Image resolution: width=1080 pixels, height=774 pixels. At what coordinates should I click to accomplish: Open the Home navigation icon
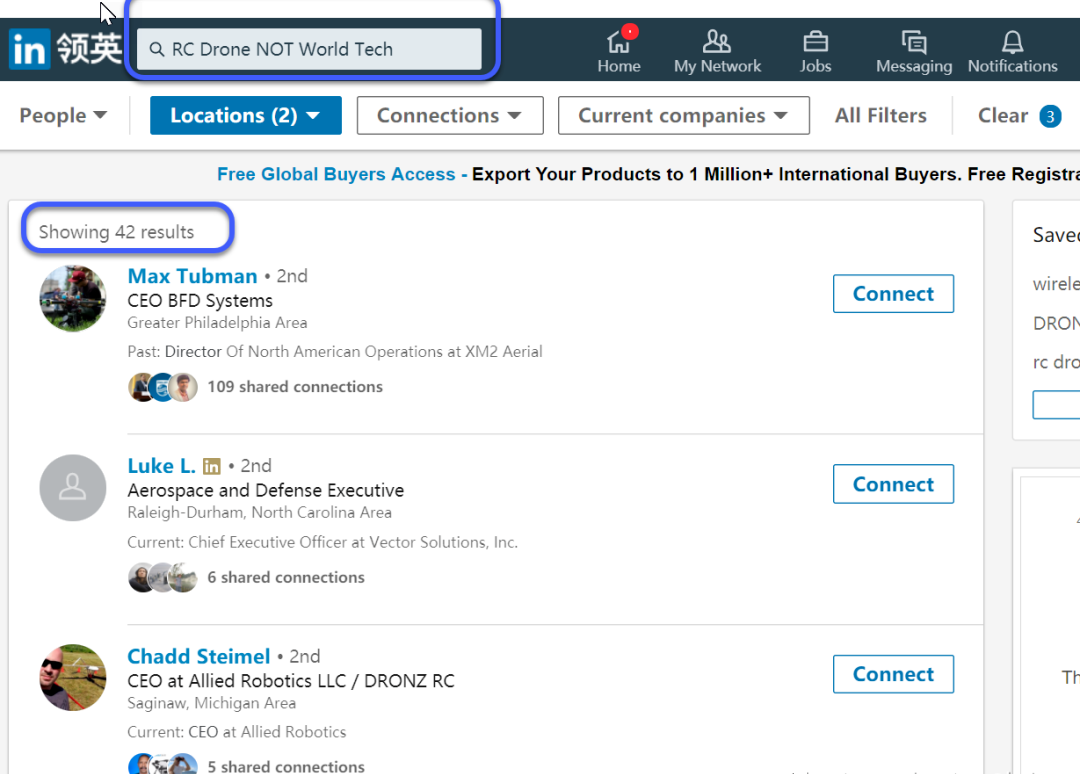[x=618, y=42]
